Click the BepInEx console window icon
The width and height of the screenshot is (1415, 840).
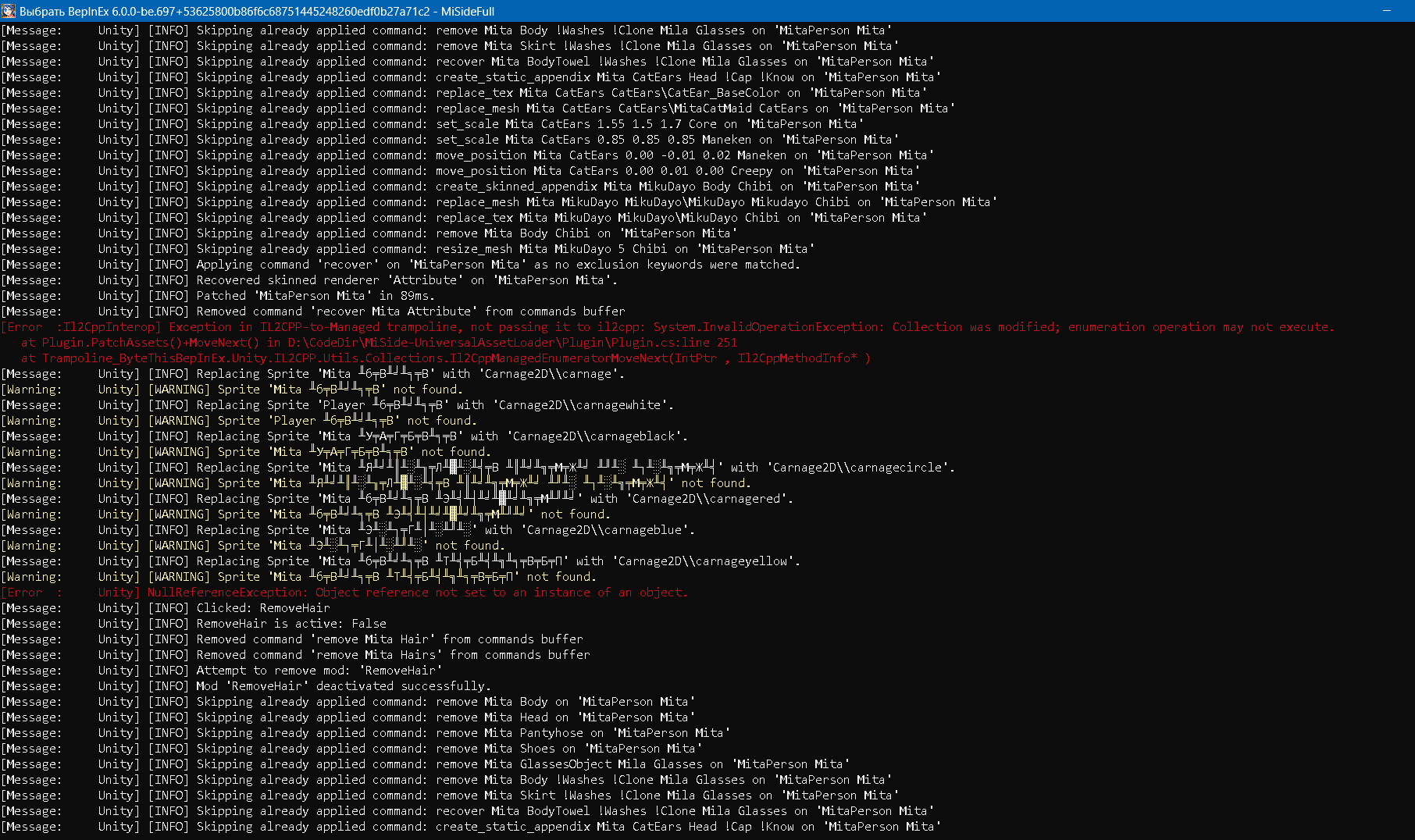[9, 11]
